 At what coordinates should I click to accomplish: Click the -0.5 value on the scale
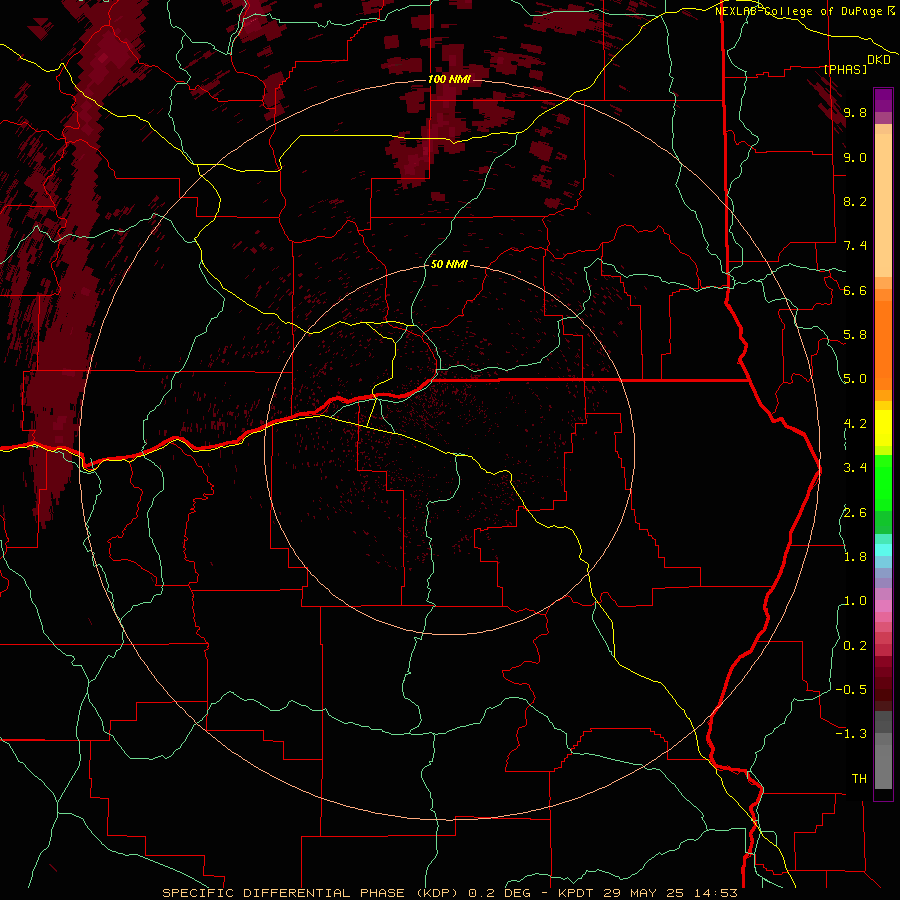pyautogui.click(x=851, y=690)
